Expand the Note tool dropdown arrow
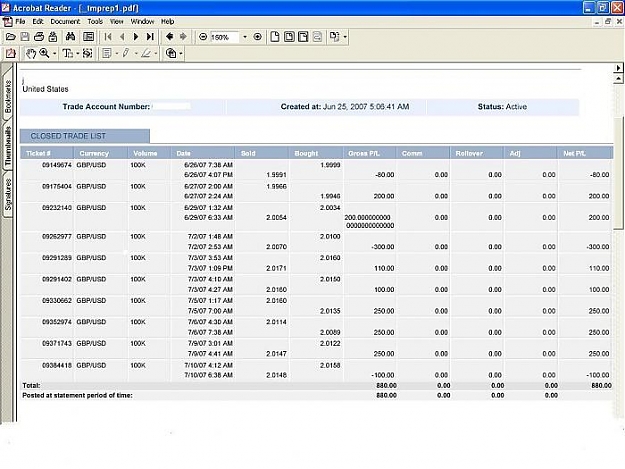 pos(117,53)
